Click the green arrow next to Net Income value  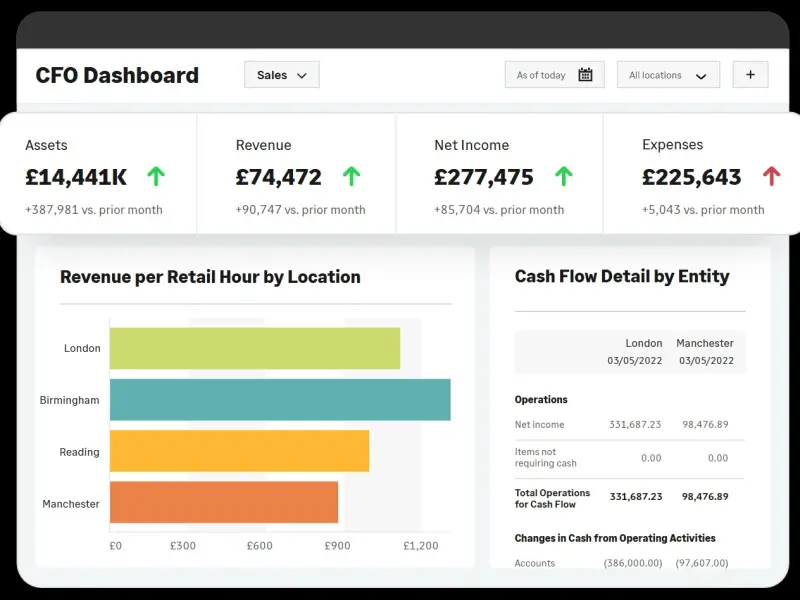click(x=563, y=177)
